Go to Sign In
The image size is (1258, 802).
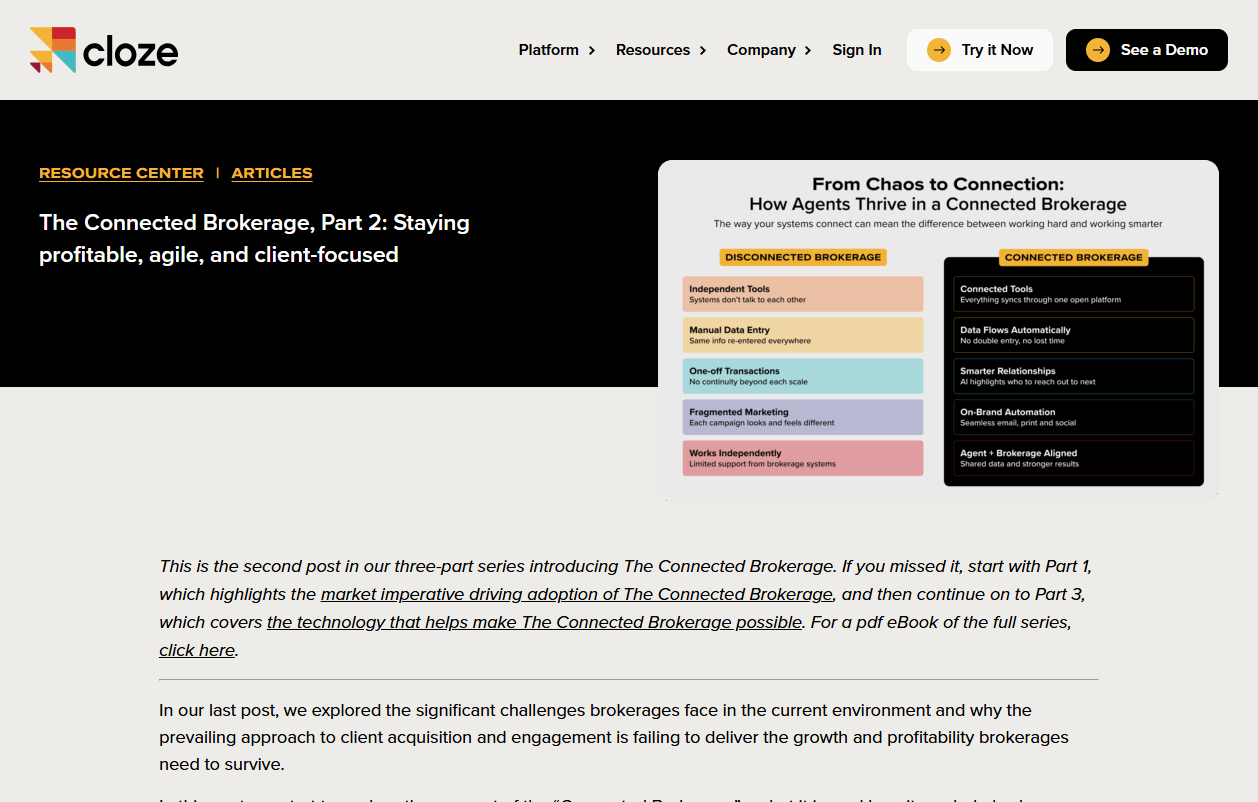(x=857, y=50)
